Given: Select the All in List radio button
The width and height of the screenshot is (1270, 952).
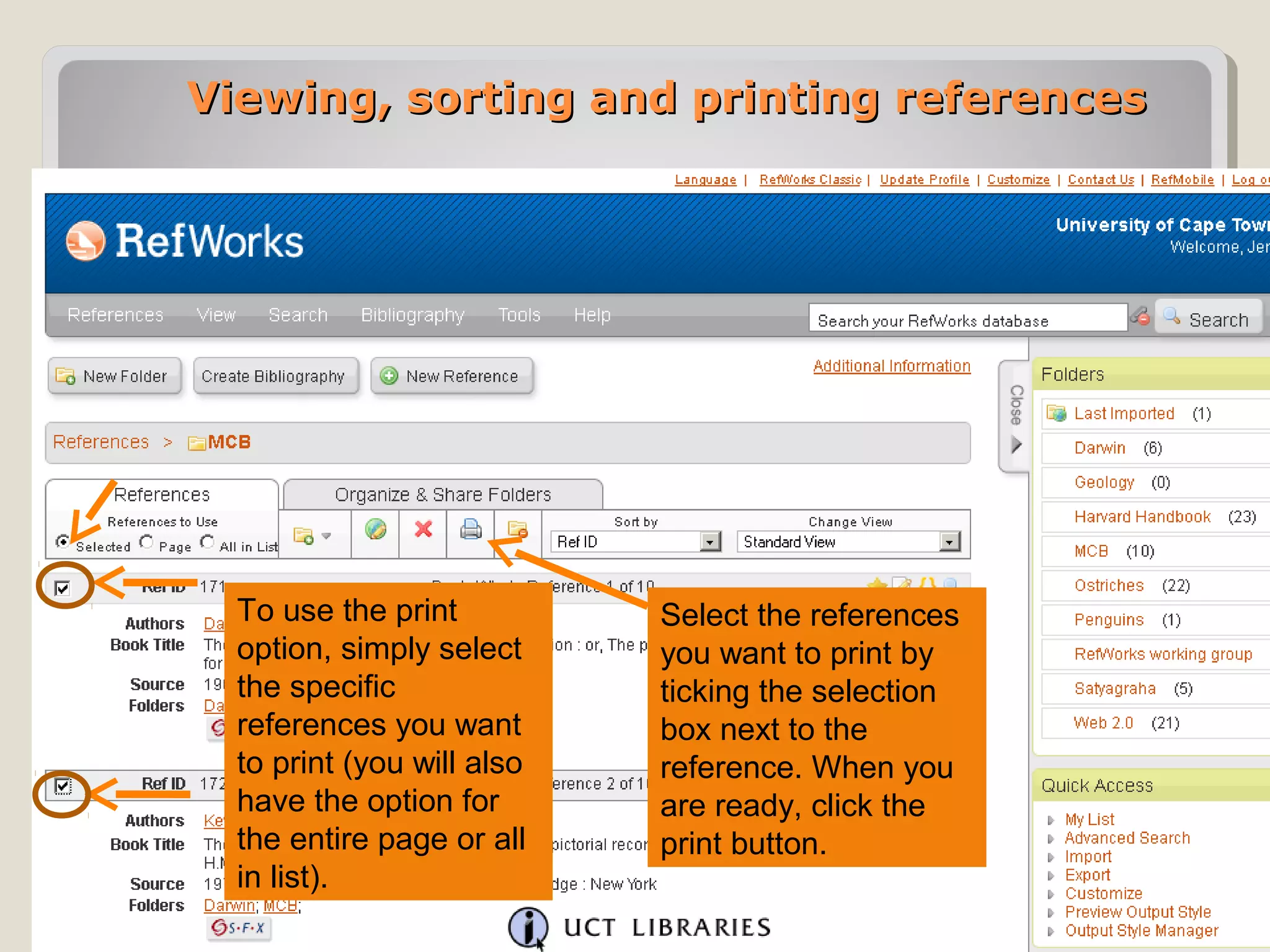Looking at the screenshot, I should [207, 542].
